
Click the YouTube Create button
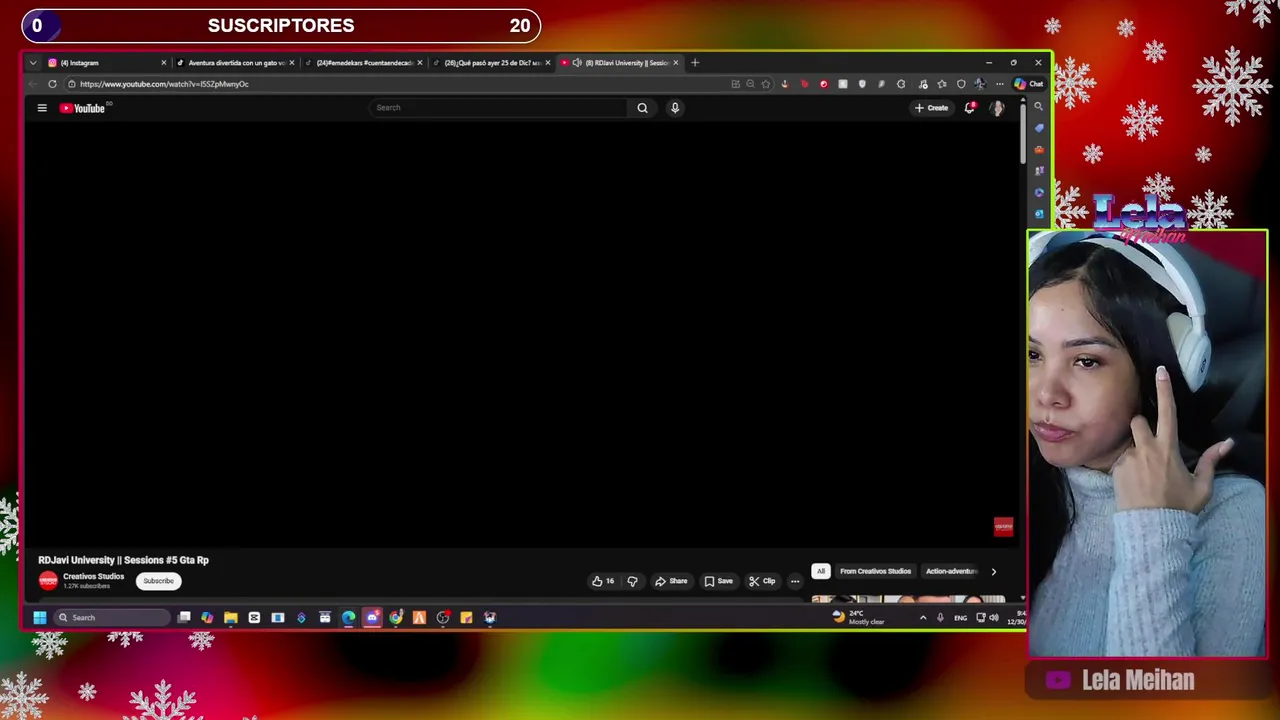tap(931, 108)
